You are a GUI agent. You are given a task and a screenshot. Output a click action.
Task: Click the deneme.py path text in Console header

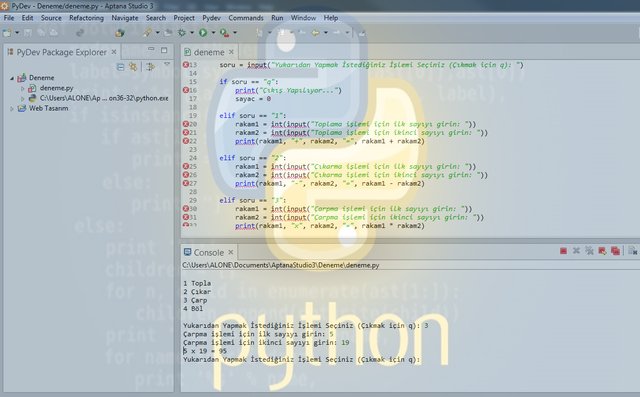[x=280, y=265]
